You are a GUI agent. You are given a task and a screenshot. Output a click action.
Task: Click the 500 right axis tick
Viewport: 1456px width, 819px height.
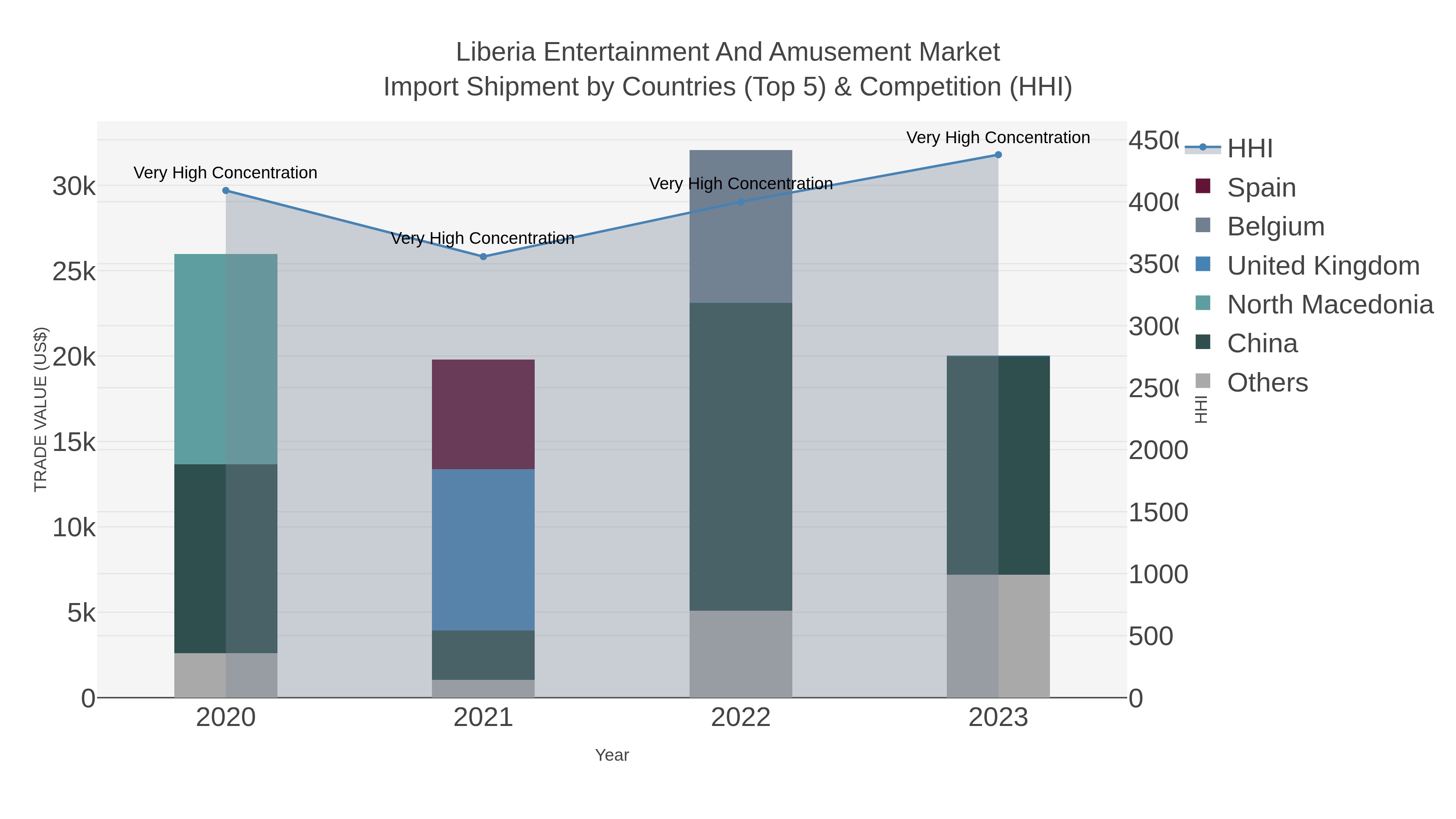(x=1151, y=637)
